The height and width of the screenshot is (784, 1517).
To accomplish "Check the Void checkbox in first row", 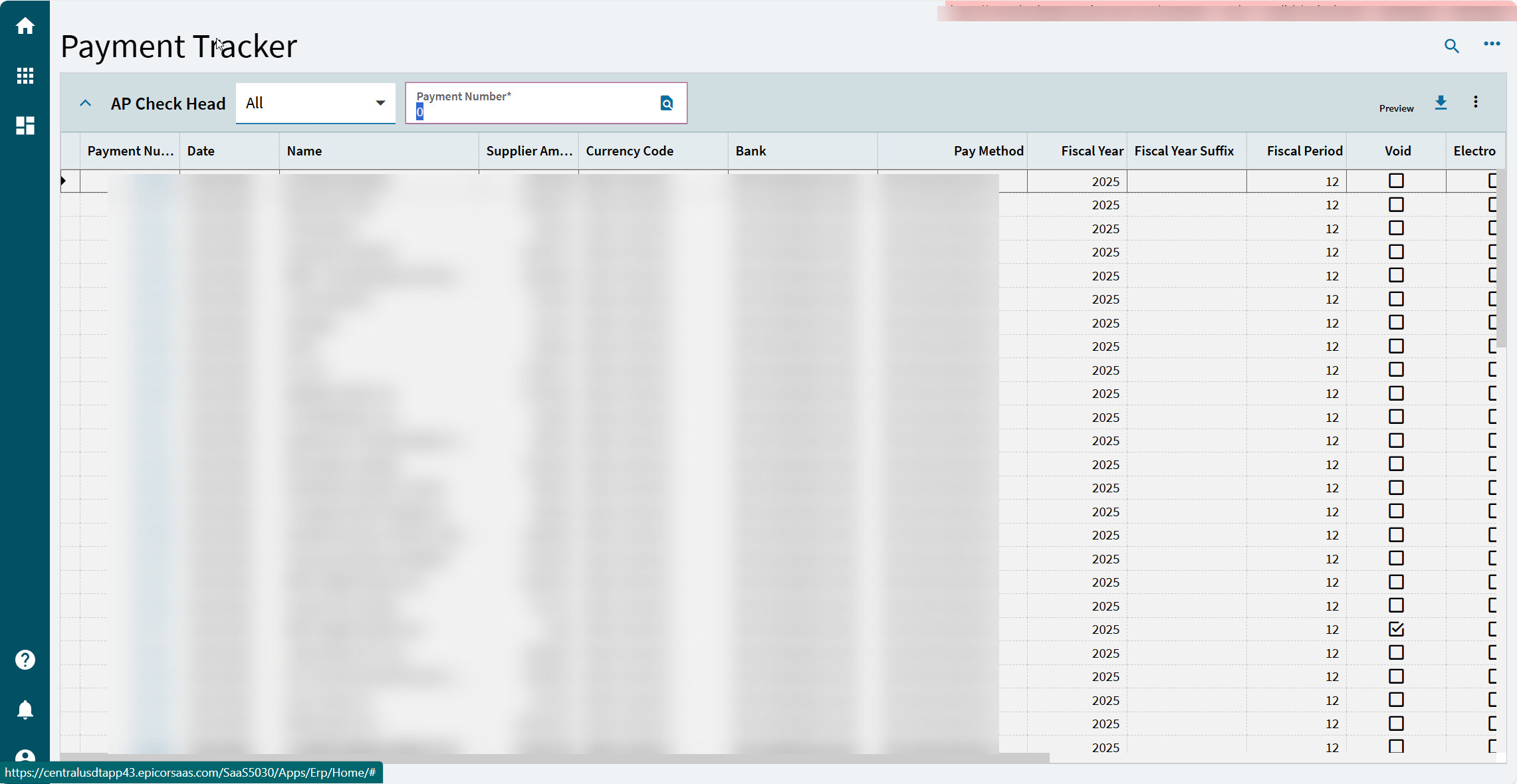I will [x=1396, y=181].
